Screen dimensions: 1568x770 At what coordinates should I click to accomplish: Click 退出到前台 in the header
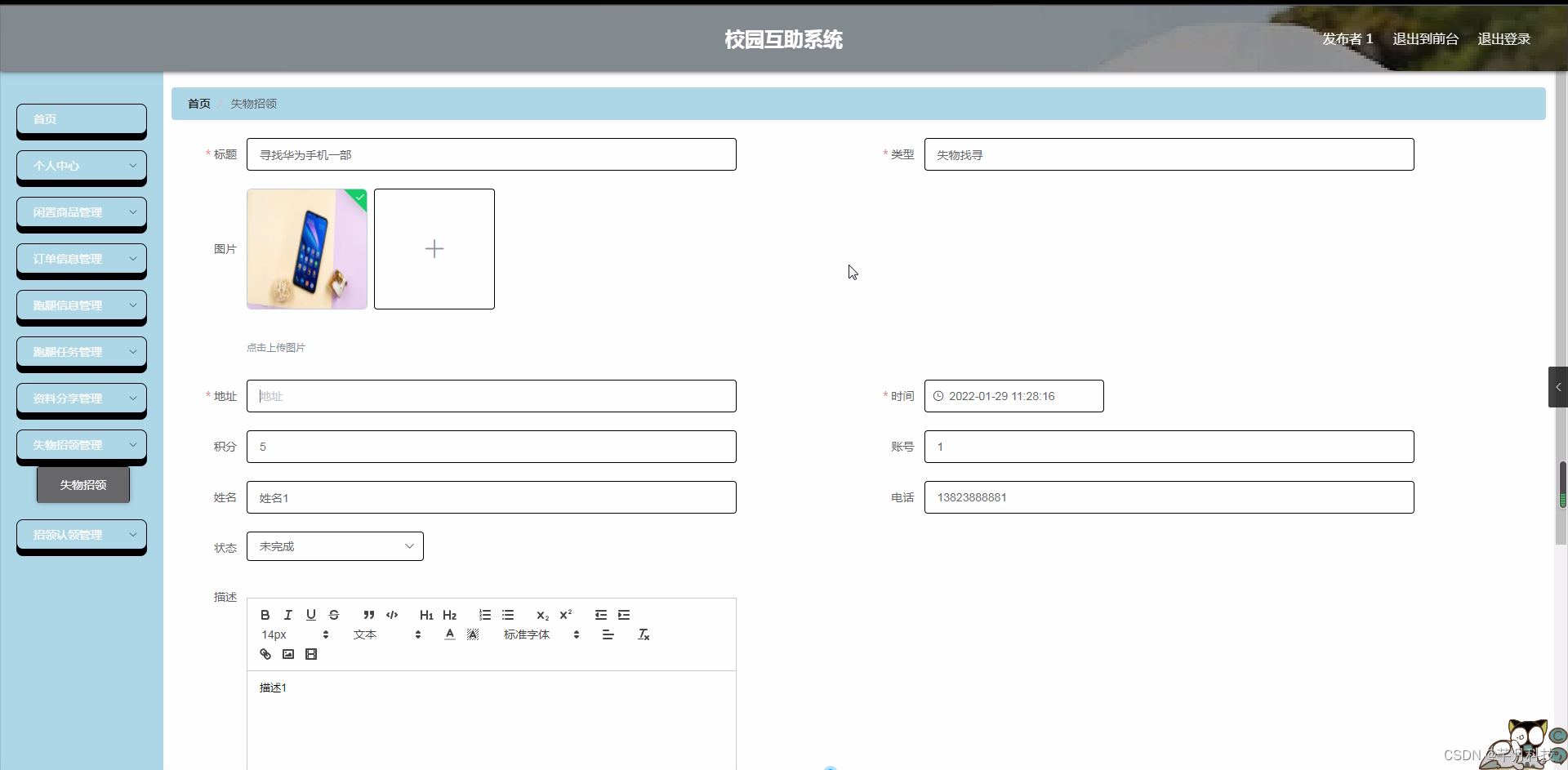(1425, 38)
